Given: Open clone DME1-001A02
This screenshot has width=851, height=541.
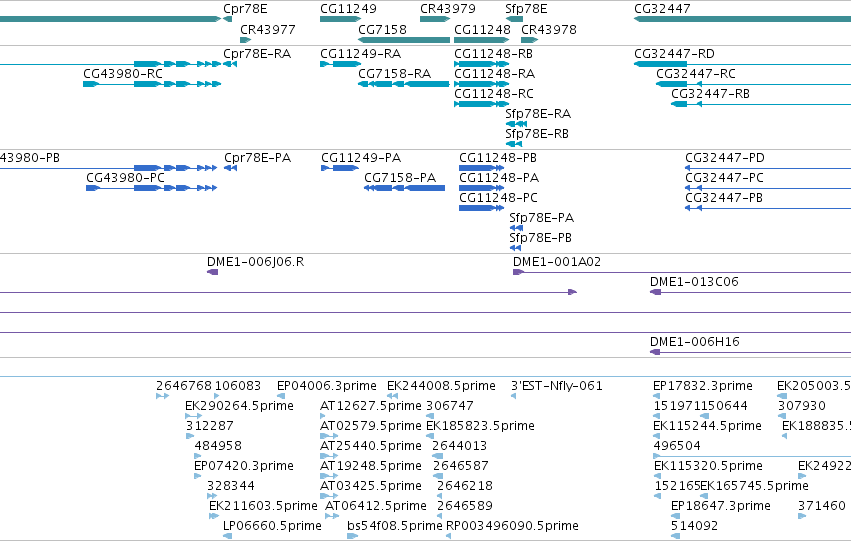Looking at the screenshot, I should point(557,262).
